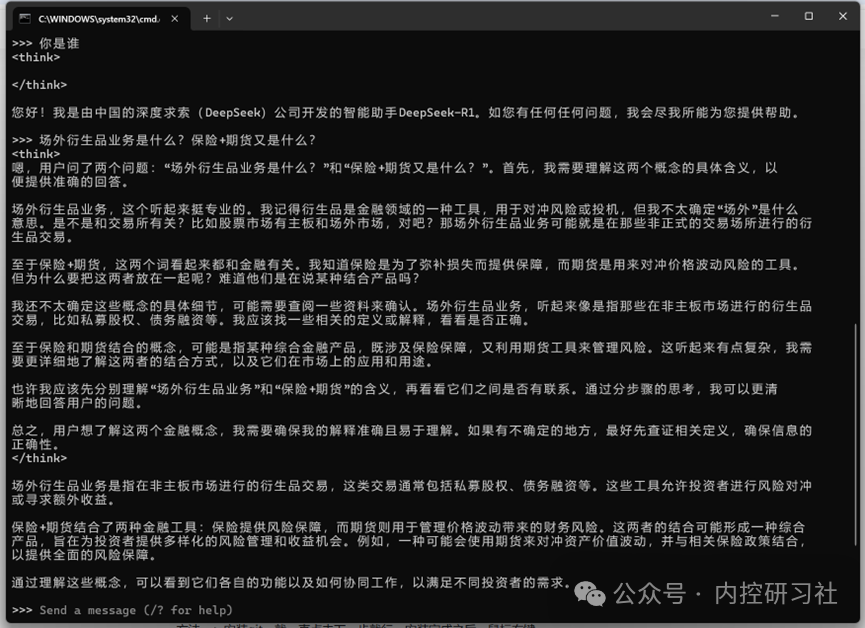Click the vertical scrollbar thumb
The width and height of the screenshot is (865, 628).
pyautogui.click(x=856, y=434)
